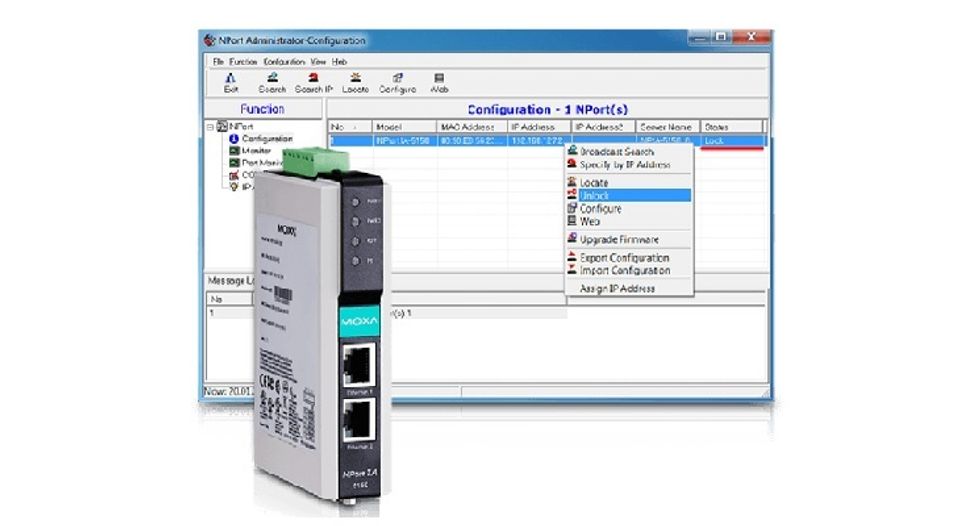Click the Export Configuration icon
980x526 pixels.
[572, 257]
